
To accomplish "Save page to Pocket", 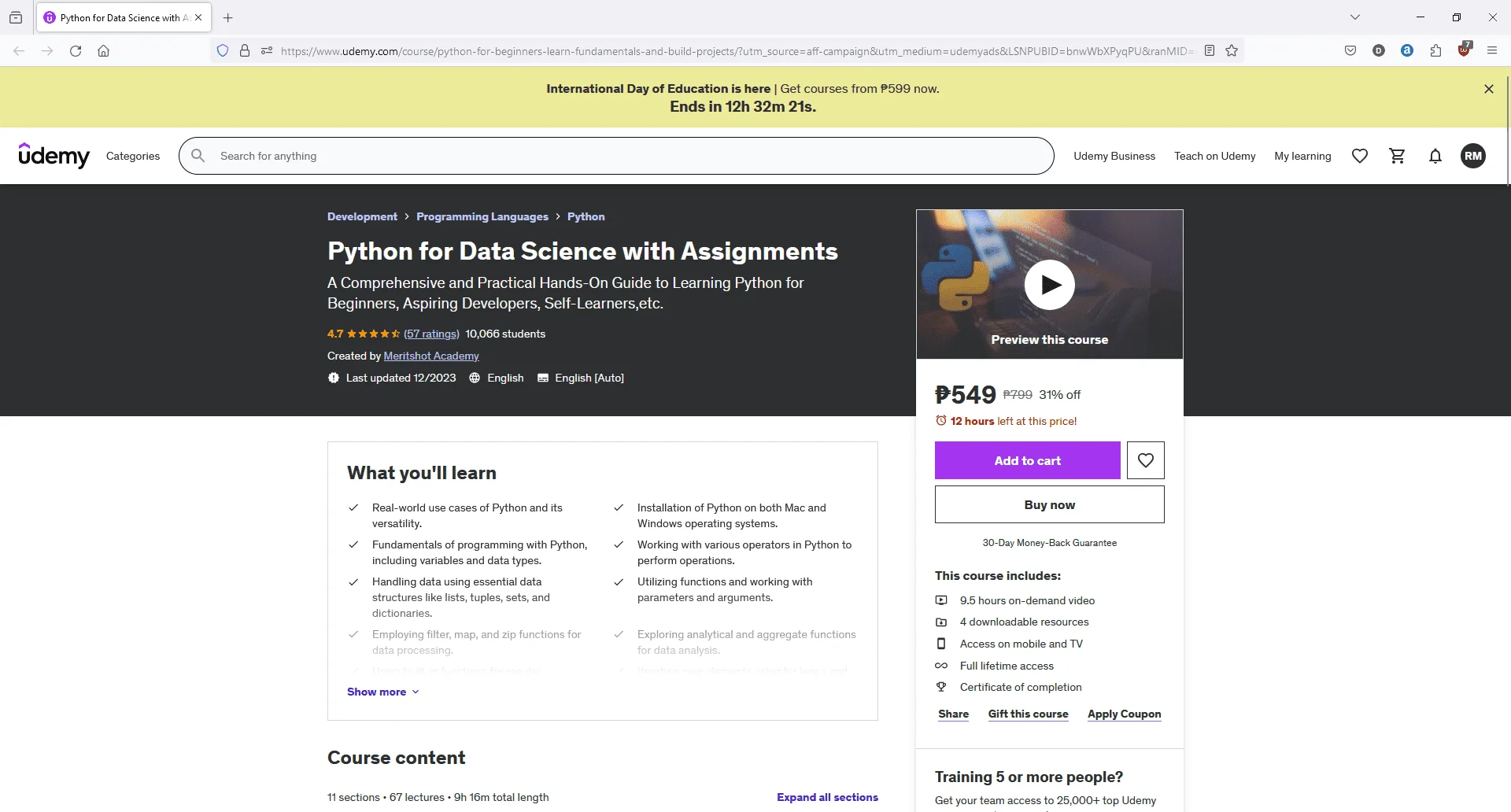I will (x=1350, y=51).
